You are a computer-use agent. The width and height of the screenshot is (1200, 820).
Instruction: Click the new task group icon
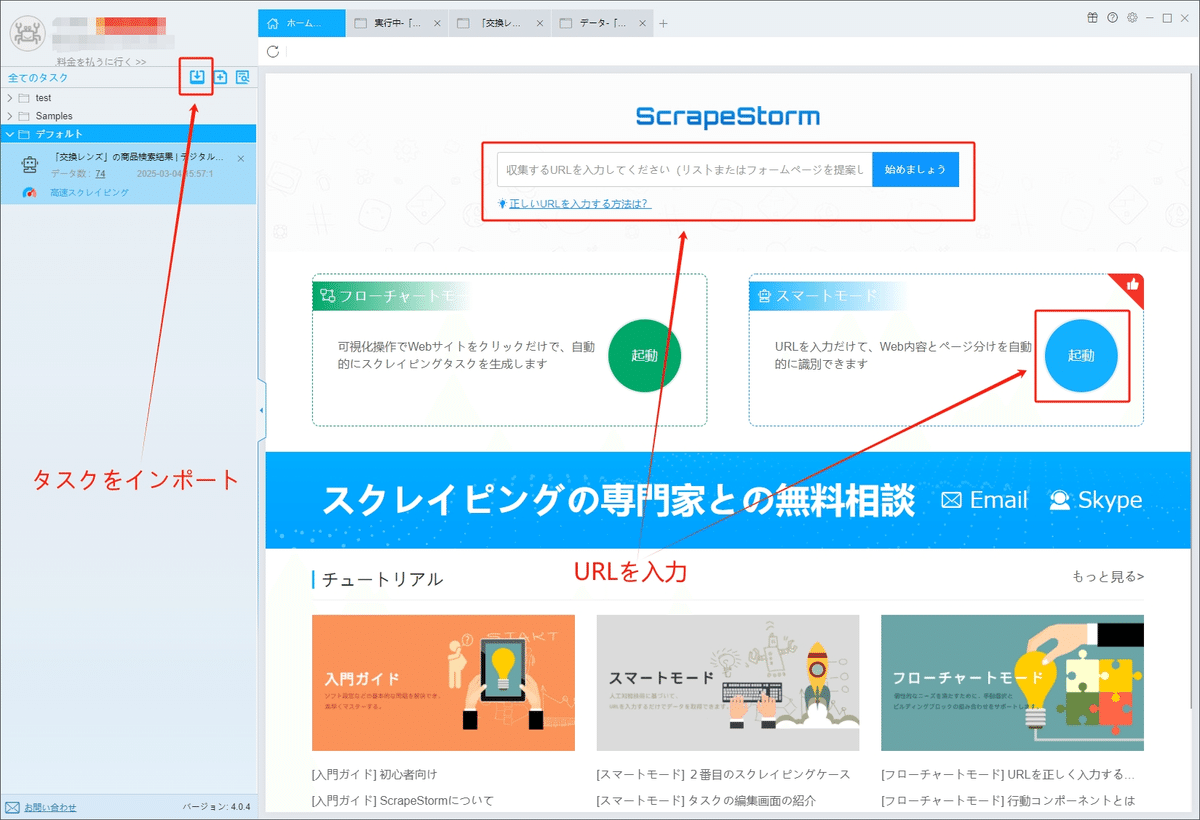(220, 77)
